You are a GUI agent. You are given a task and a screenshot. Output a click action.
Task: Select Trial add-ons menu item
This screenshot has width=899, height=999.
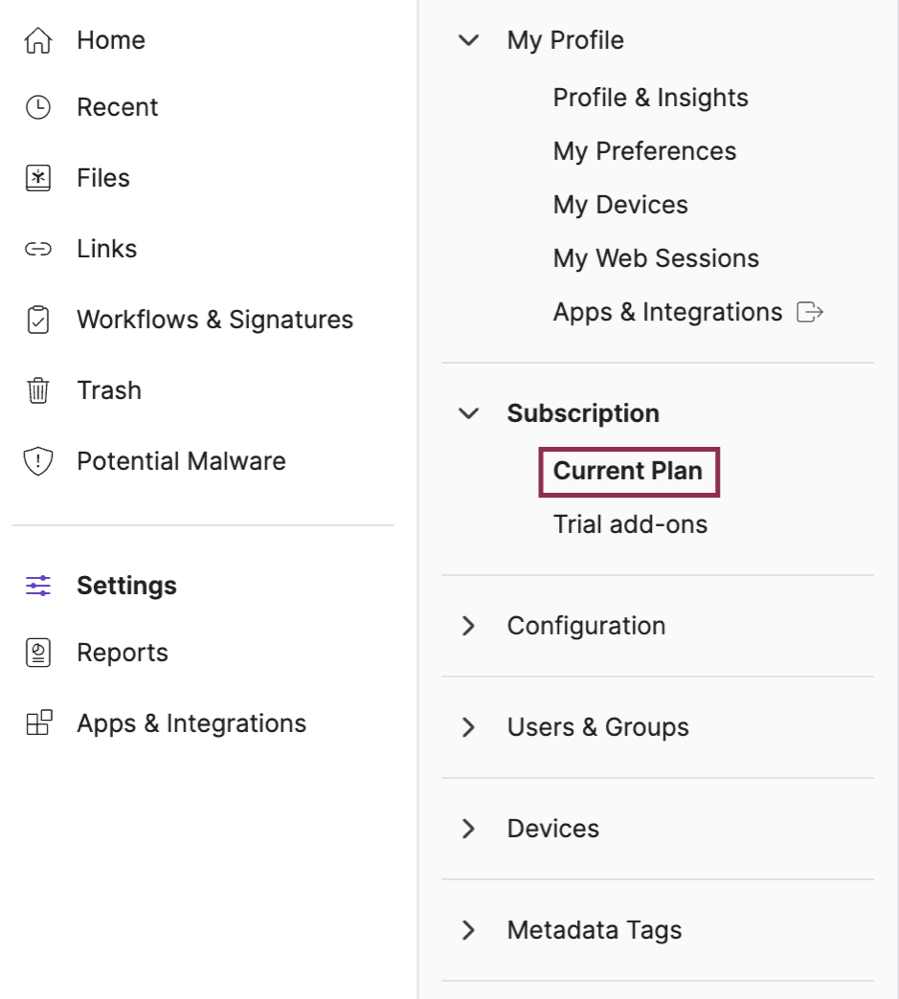[630, 524]
